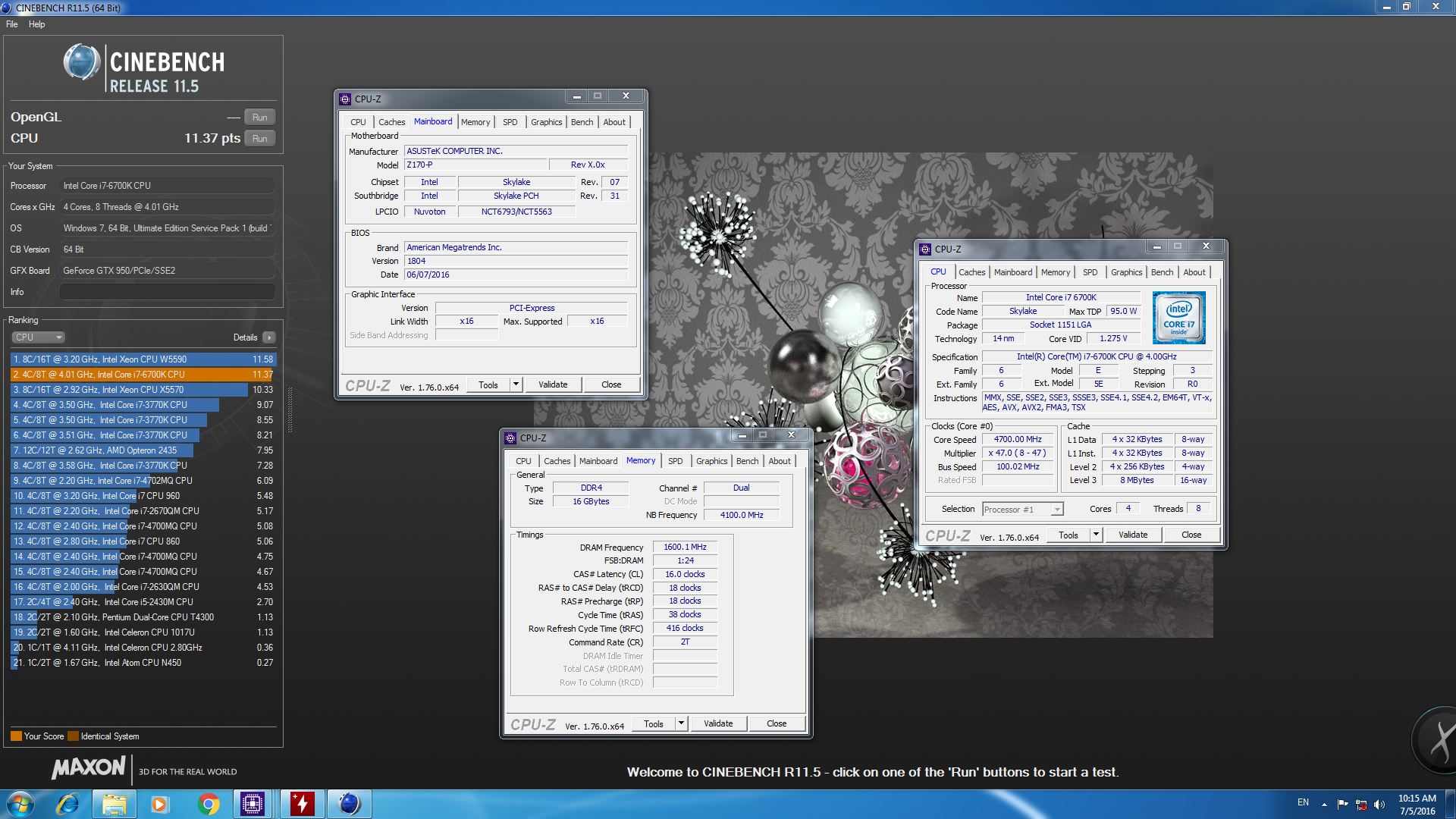Open Memory tab in processor CPU-Z window
This screenshot has width=1456, height=819.
[x=1055, y=272]
